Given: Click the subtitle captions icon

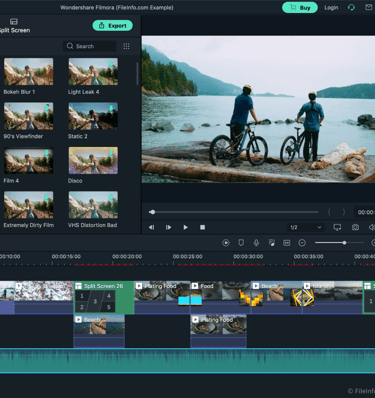Looking at the screenshot, I should [x=287, y=243].
